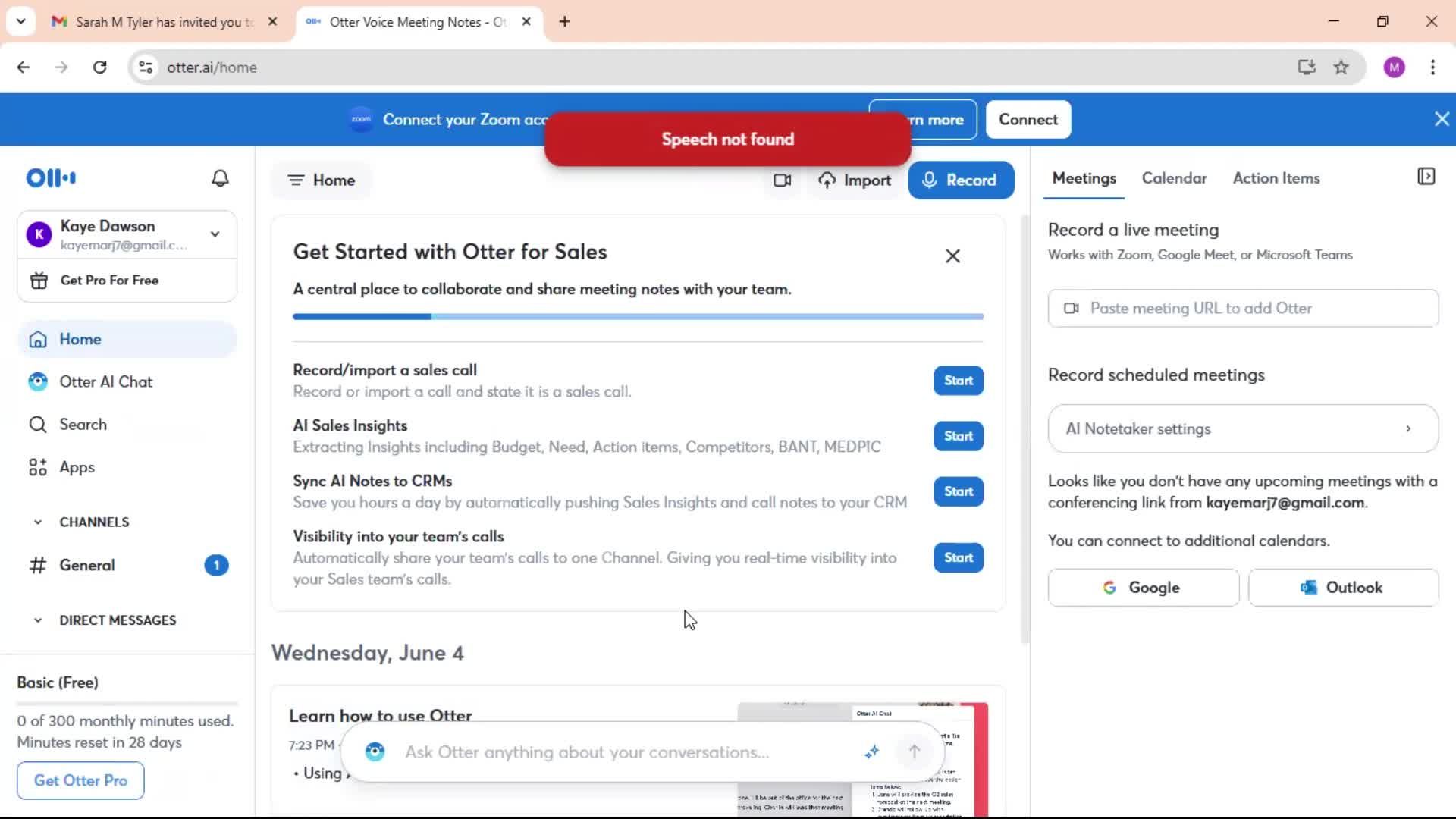Click the Record button

(x=961, y=180)
